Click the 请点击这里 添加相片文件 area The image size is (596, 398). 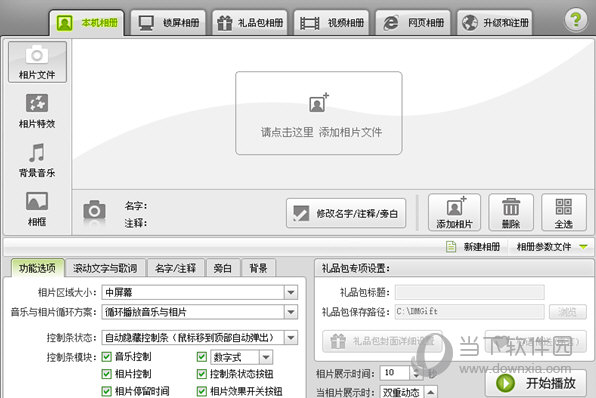coord(319,113)
